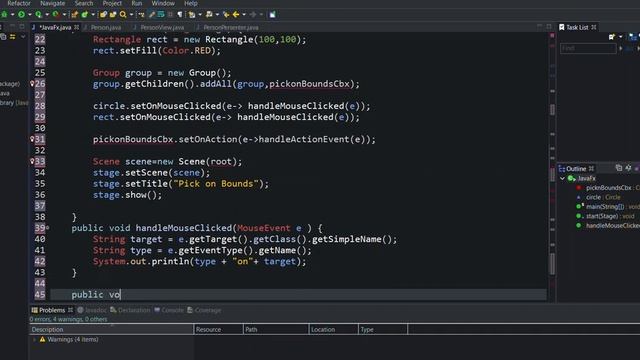Viewport: 640px width, 360px height.
Task: Click the New Java Package toolbar icon
Action: tap(74, 15)
